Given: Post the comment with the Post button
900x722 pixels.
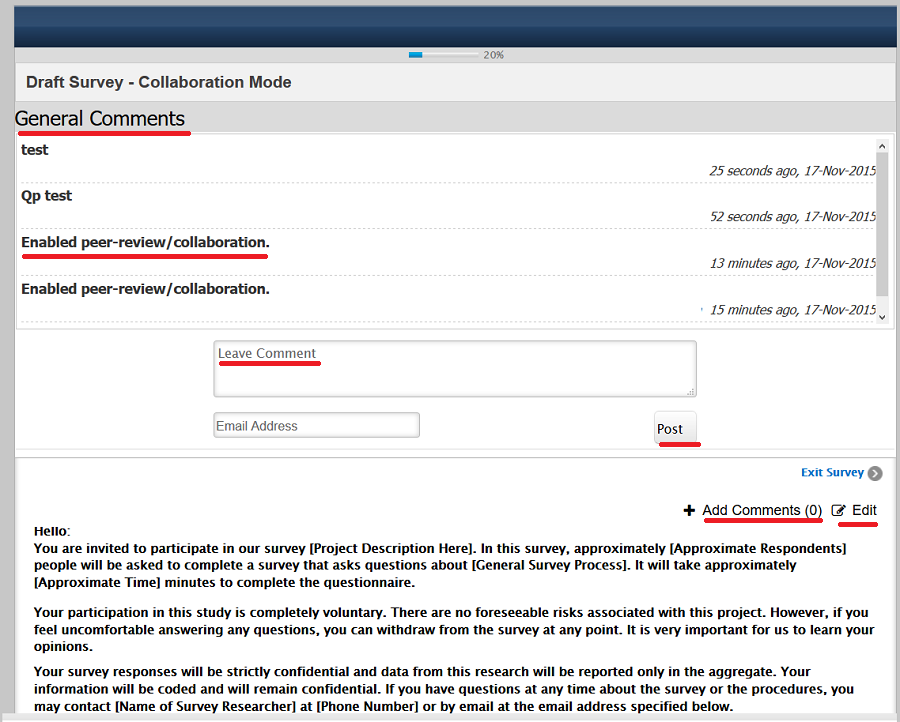Looking at the screenshot, I should click(676, 428).
